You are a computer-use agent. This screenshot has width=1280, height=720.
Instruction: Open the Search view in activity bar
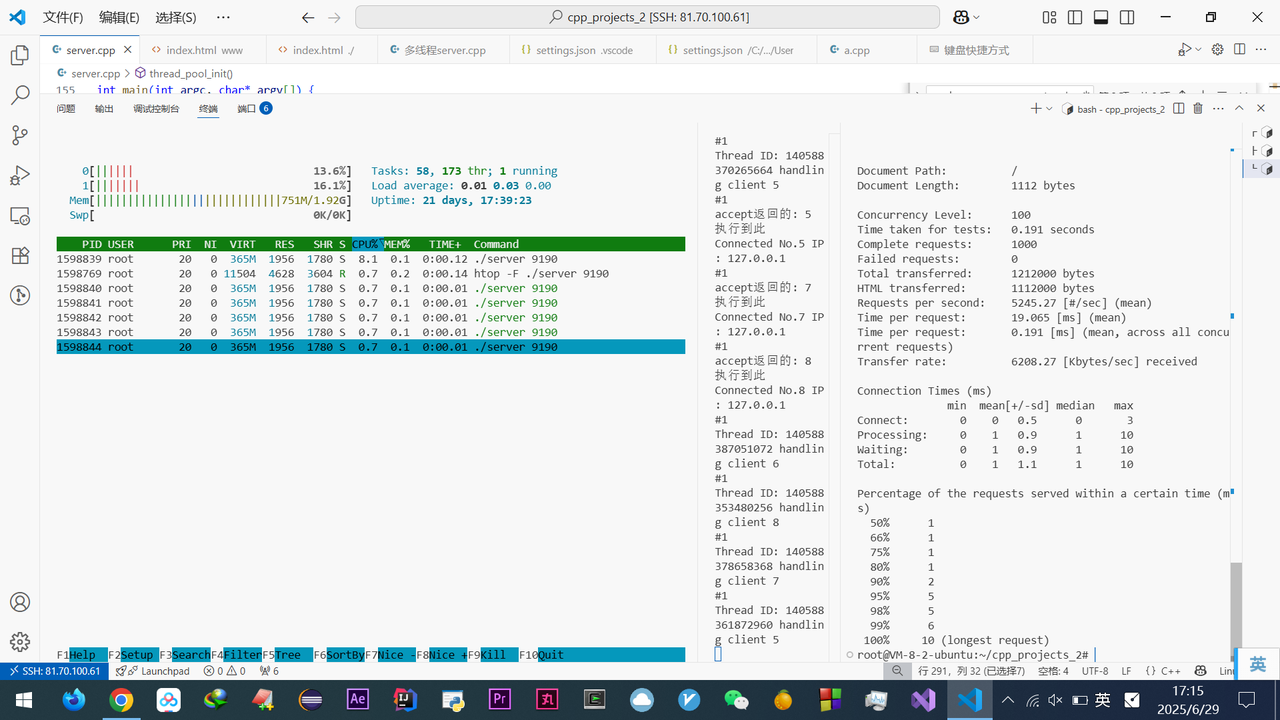tap(19, 95)
